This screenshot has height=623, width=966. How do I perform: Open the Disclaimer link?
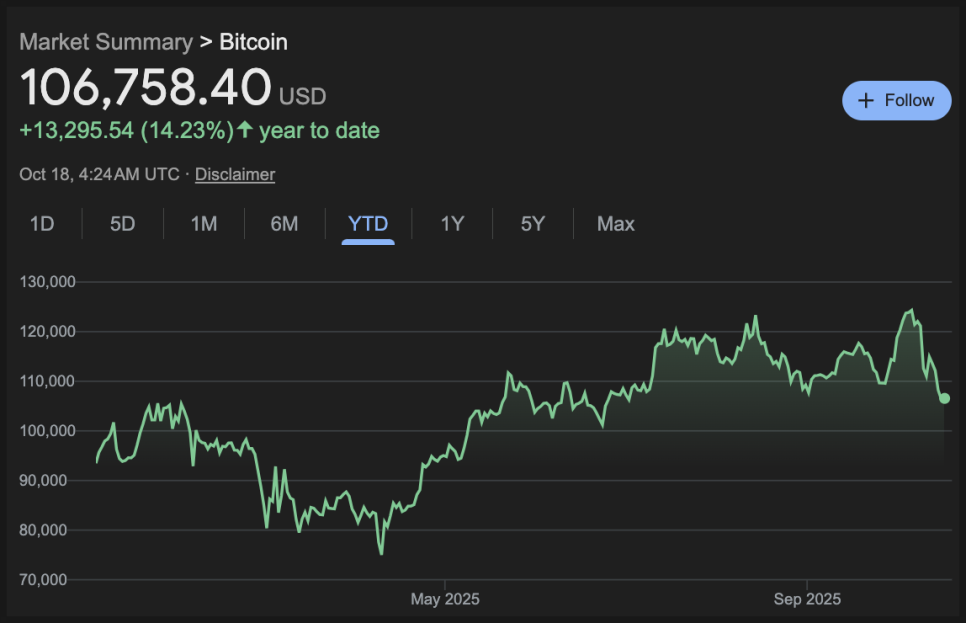[235, 174]
